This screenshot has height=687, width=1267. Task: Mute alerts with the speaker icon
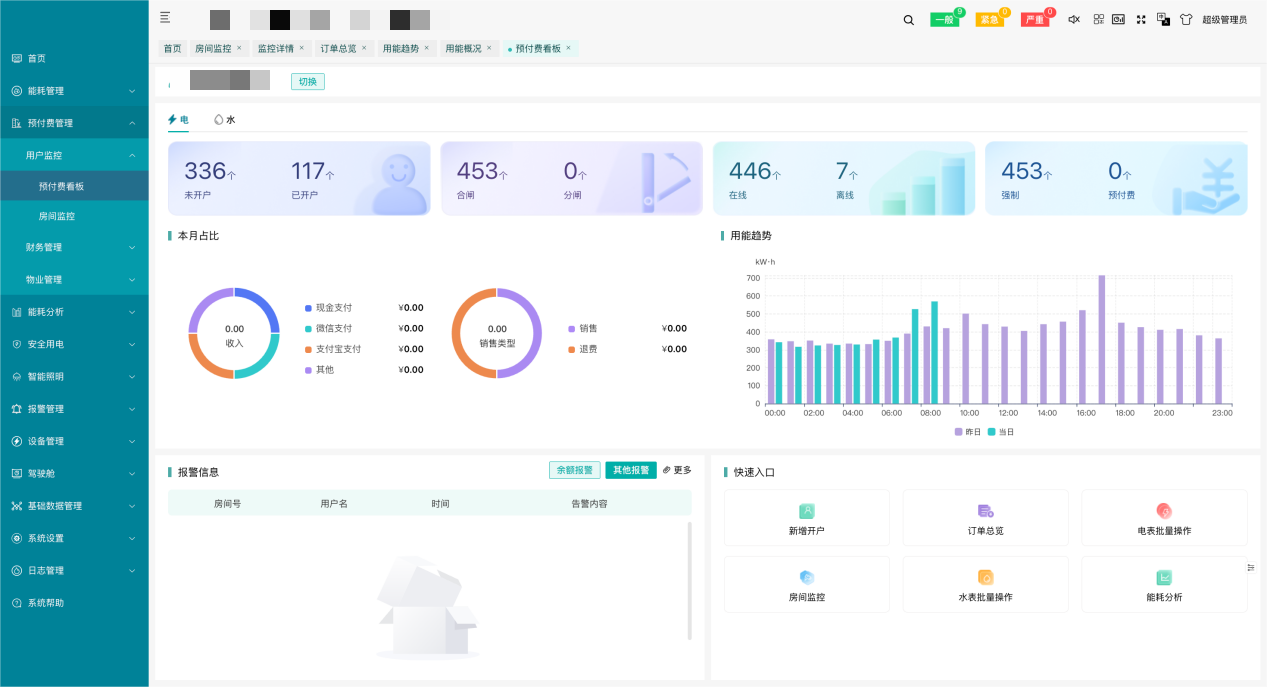pyautogui.click(x=1072, y=19)
